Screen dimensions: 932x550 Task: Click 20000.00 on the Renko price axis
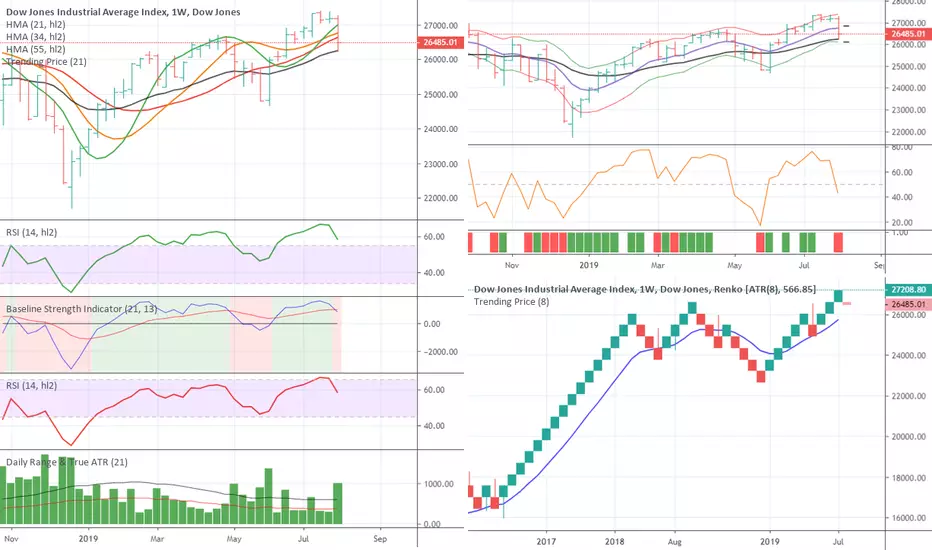pyautogui.click(x=908, y=436)
